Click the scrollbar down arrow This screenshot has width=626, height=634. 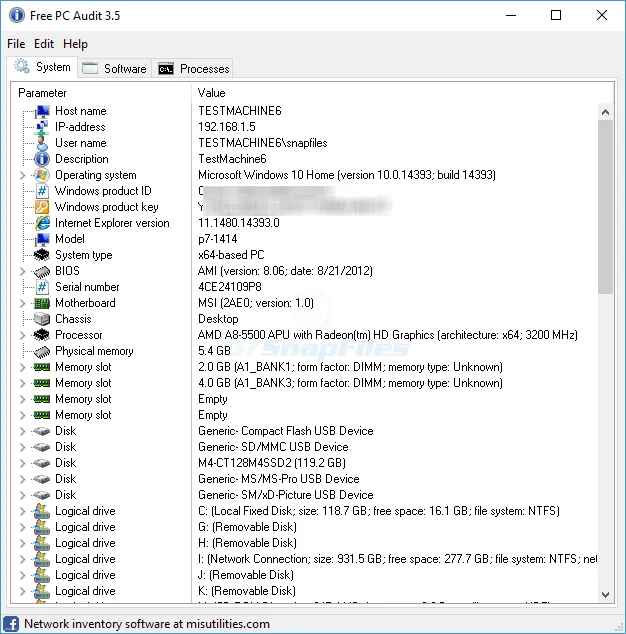[x=605, y=595]
